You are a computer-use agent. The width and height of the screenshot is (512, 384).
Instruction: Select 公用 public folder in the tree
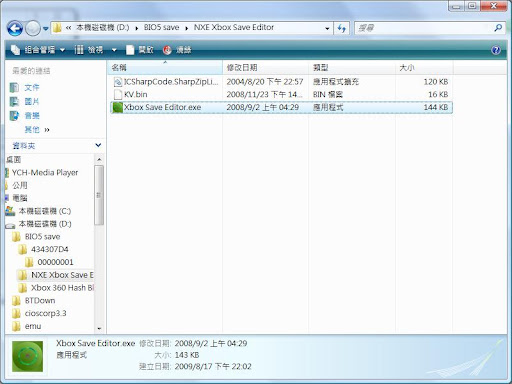coord(20,185)
